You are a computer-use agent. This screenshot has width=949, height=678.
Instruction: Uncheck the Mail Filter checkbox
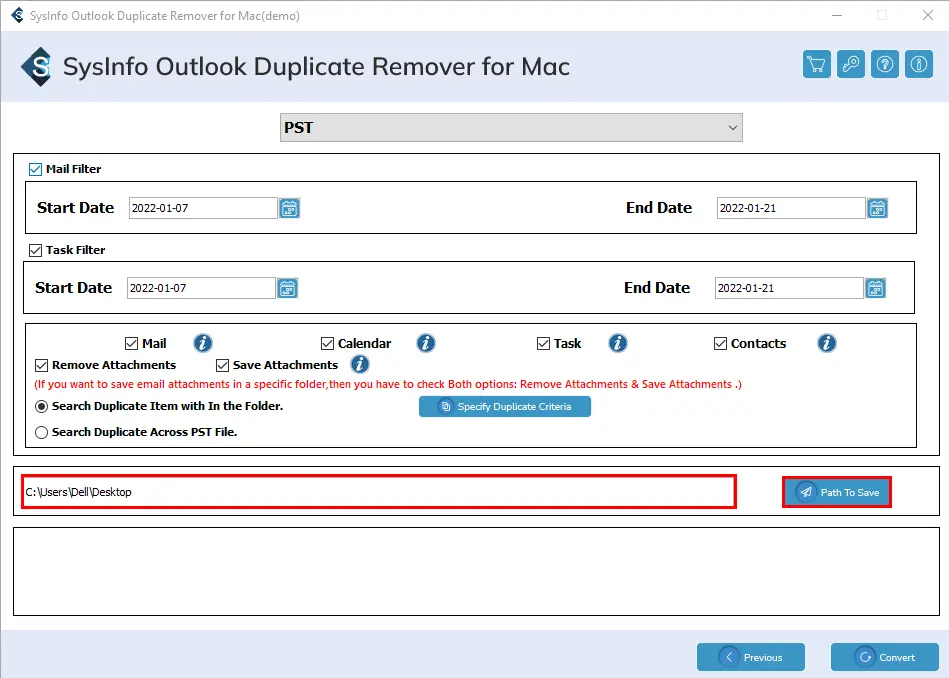point(35,170)
